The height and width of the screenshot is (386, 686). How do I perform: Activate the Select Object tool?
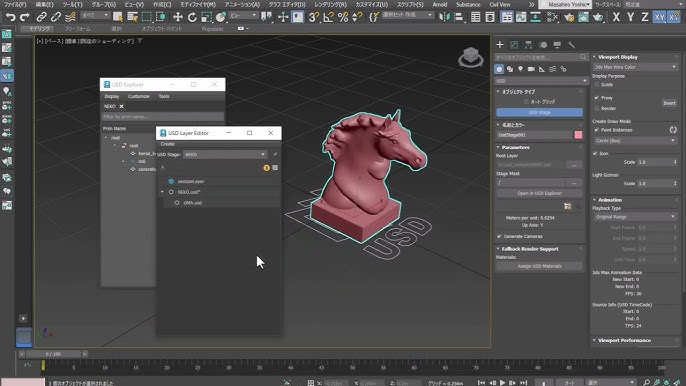click(118, 17)
